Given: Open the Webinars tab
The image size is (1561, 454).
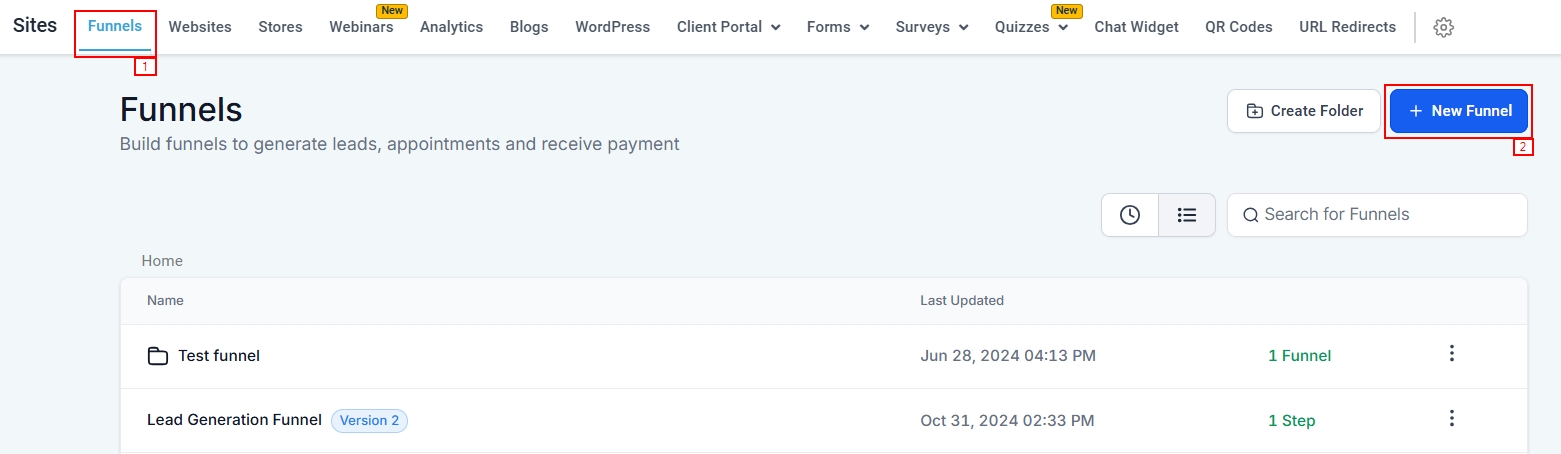Looking at the screenshot, I should [x=361, y=27].
